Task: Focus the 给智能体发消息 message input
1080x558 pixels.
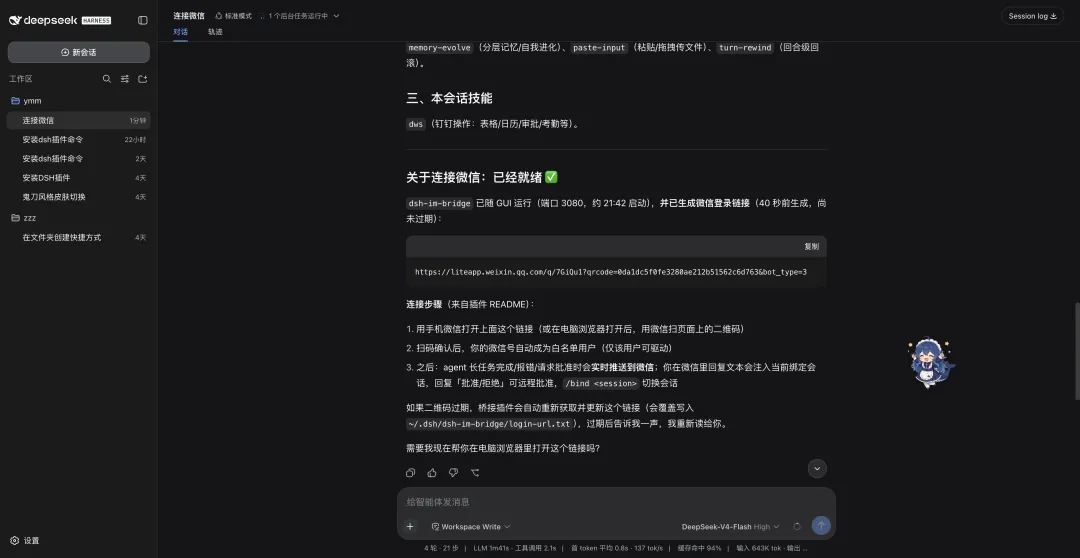Action: [616, 502]
